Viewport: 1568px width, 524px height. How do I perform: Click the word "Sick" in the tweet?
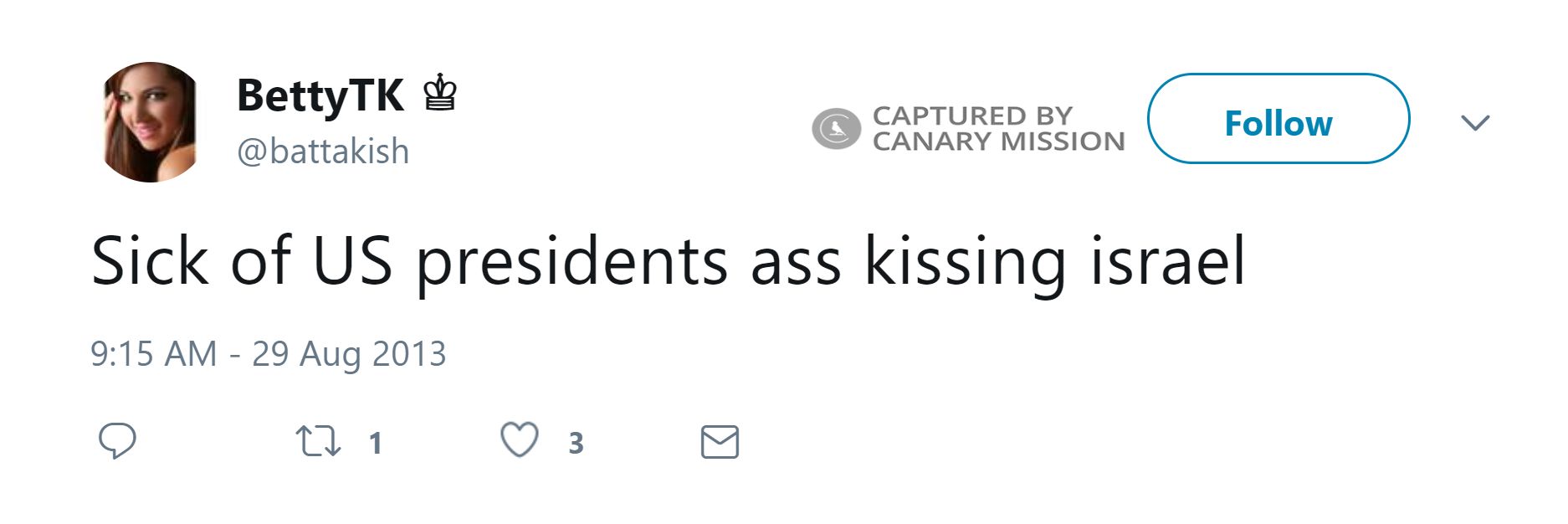(x=149, y=261)
